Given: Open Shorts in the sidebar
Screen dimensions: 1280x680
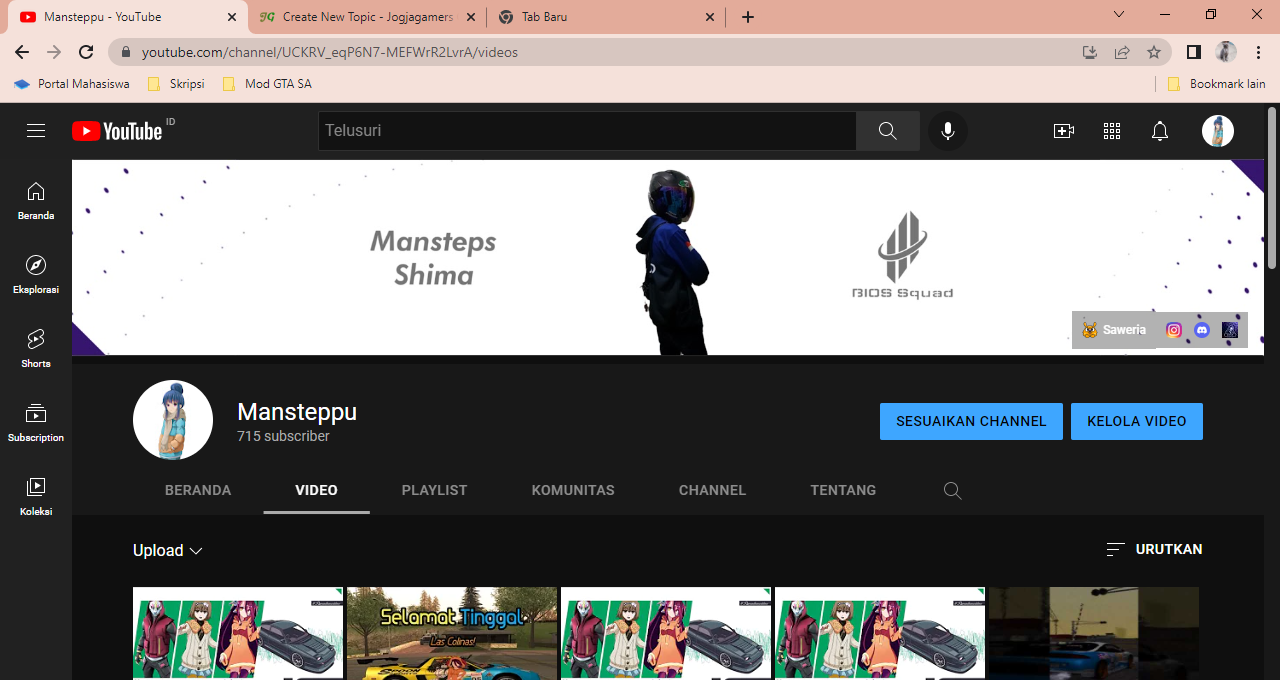Looking at the screenshot, I should (x=36, y=348).
